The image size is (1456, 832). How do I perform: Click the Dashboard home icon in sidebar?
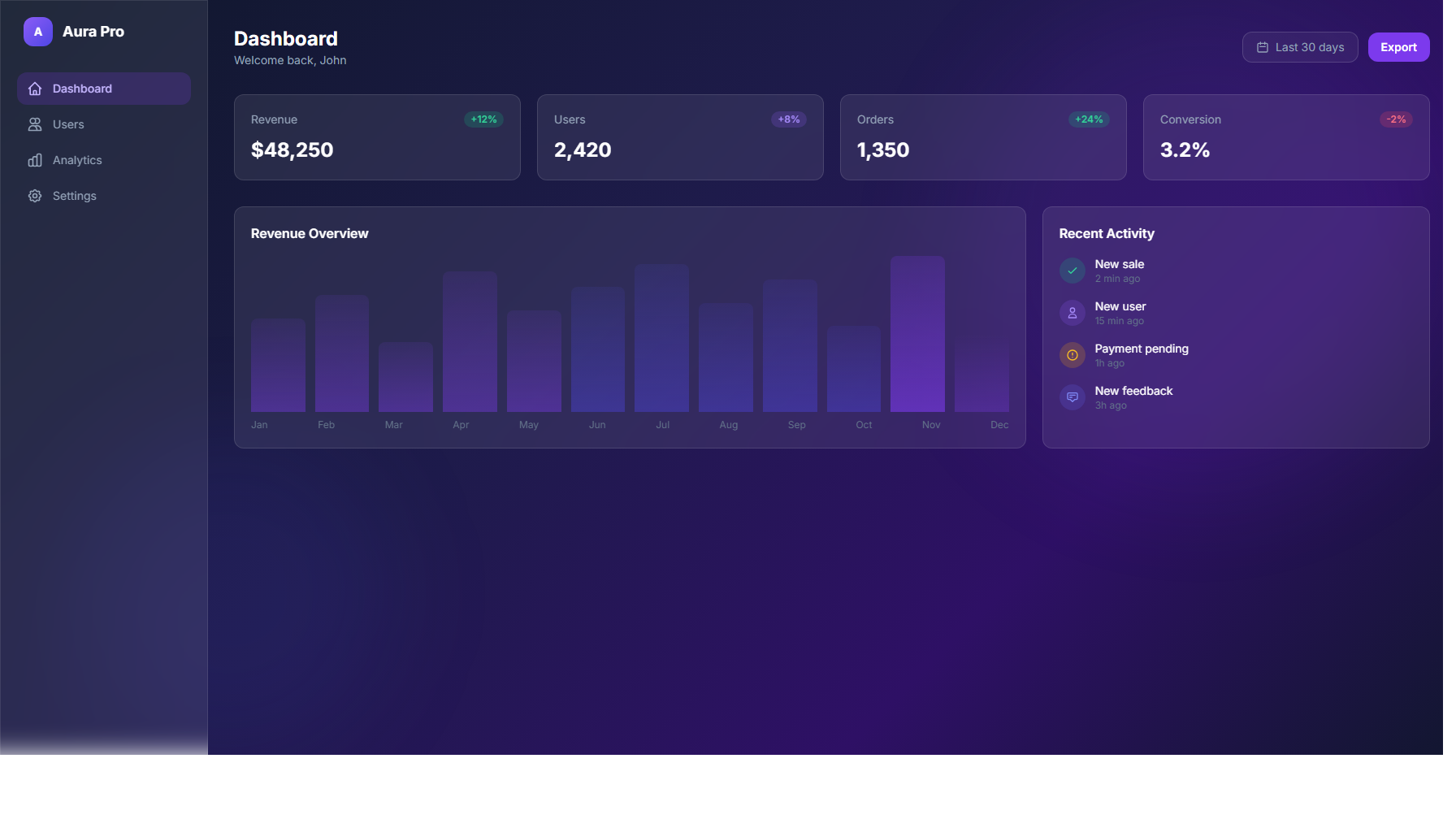[35, 89]
